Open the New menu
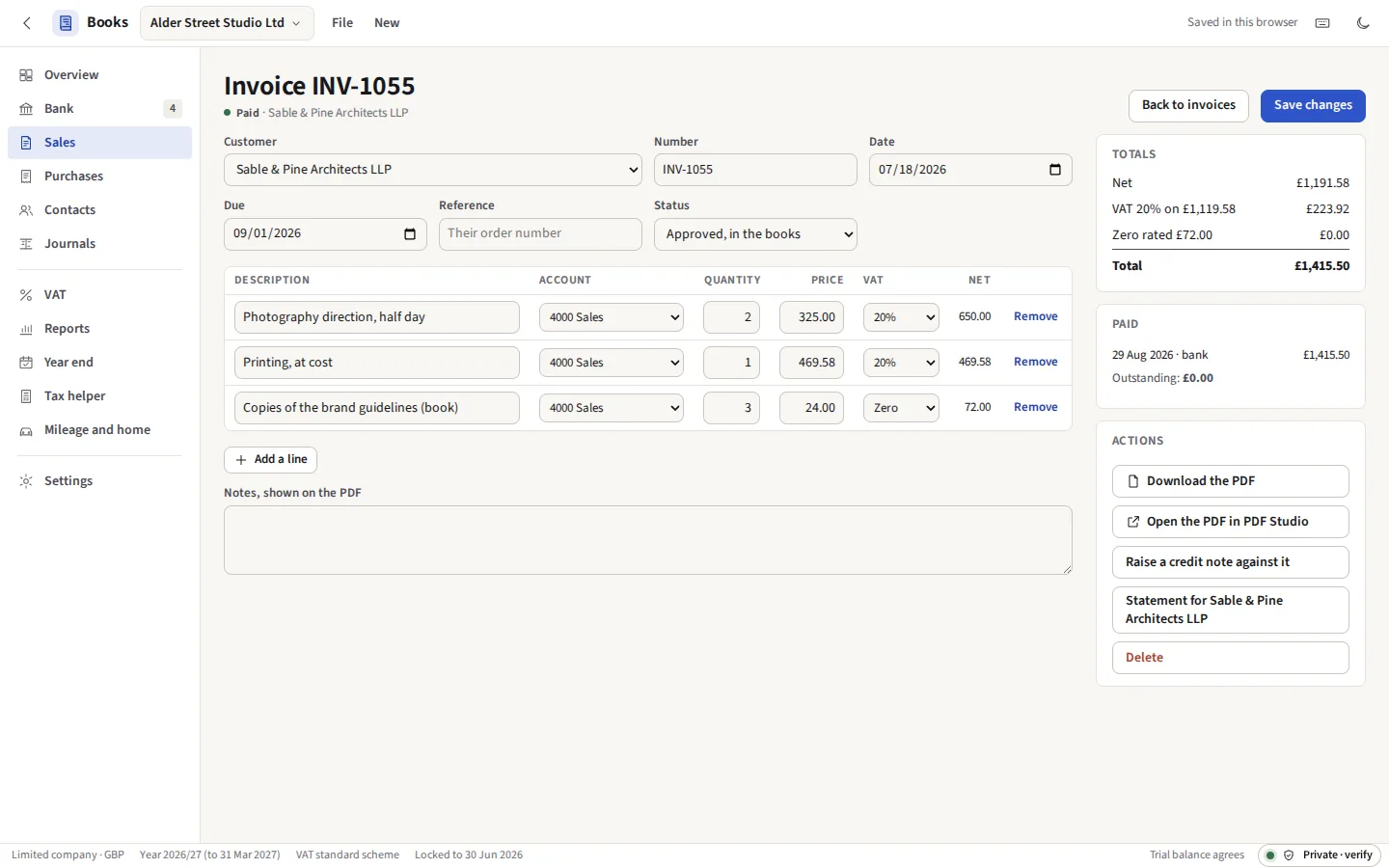This screenshot has height=868, width=1389. pyautogui.click(x=387, y=23)
